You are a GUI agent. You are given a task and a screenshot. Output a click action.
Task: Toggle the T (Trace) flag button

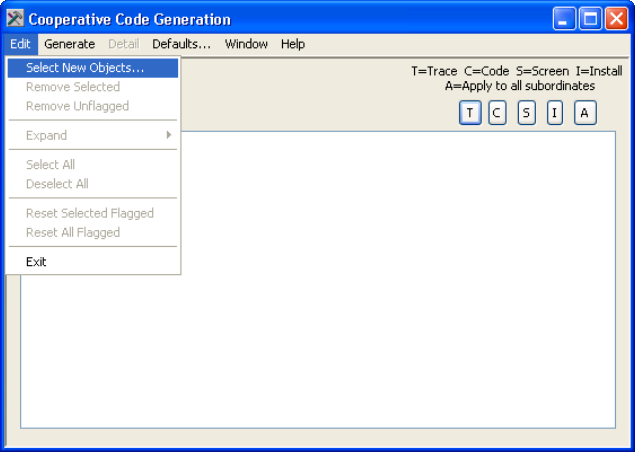tap(470, 113)
